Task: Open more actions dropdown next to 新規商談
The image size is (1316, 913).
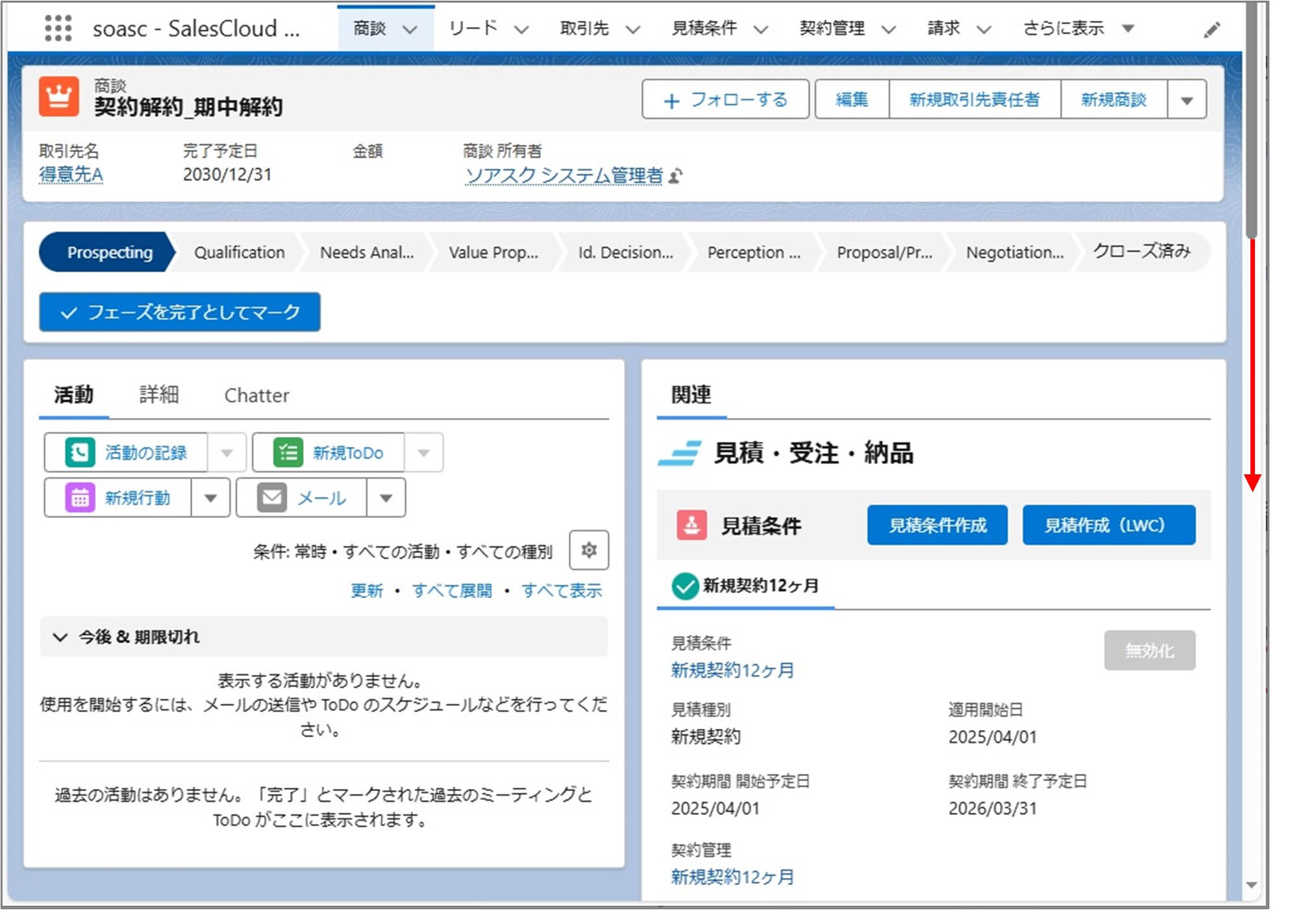Action: pos(1187,99)
